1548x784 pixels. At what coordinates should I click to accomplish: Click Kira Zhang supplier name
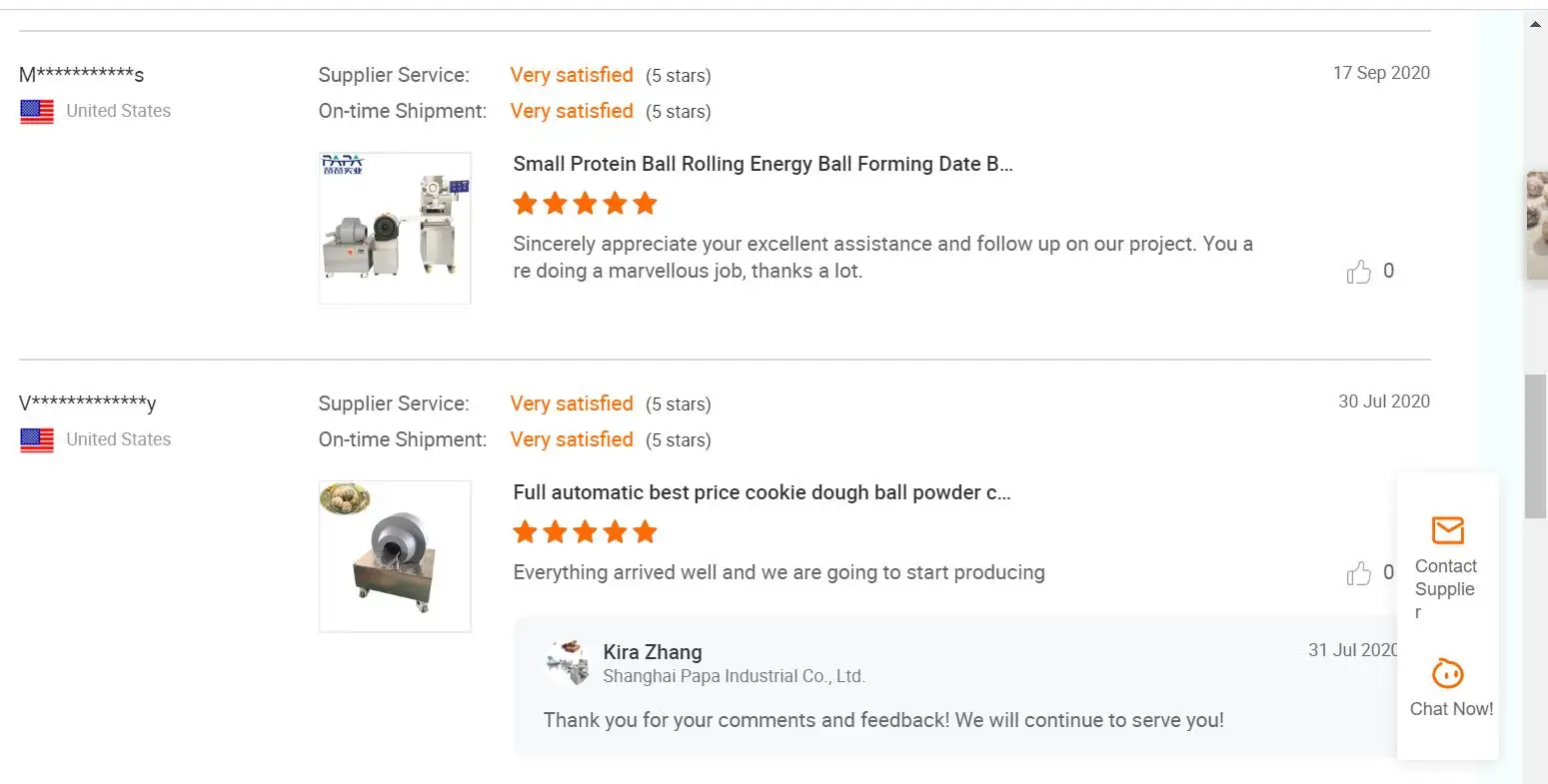coord(653,652)
